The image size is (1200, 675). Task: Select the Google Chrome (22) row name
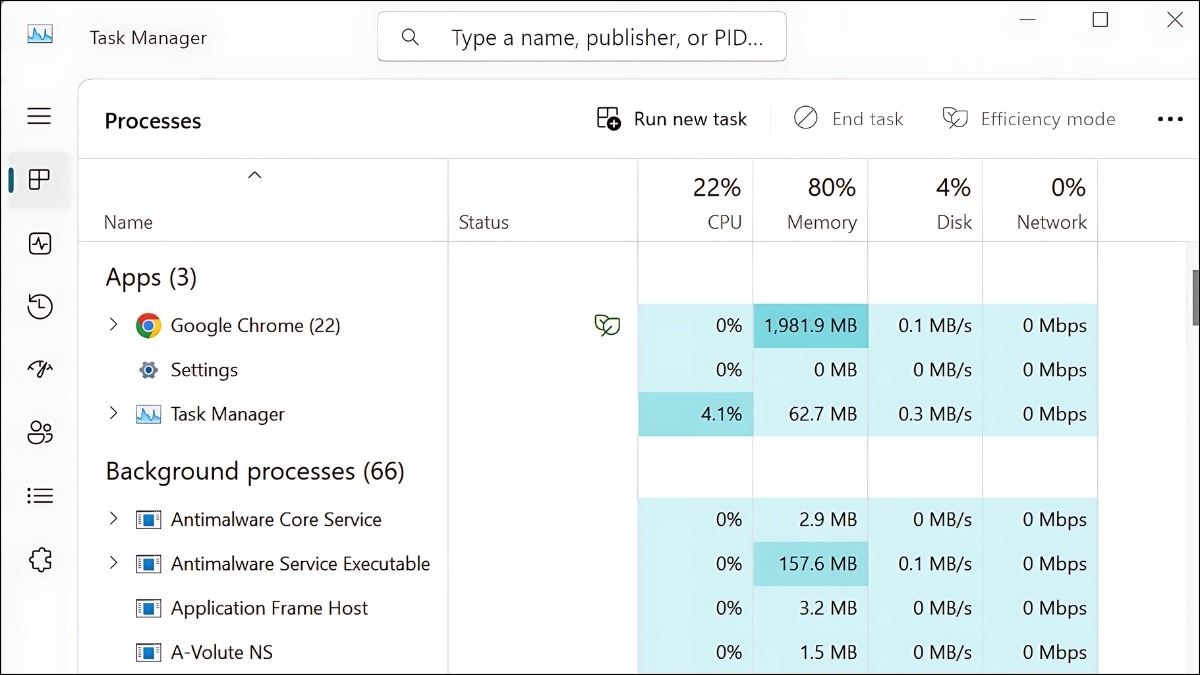[255, 325]
